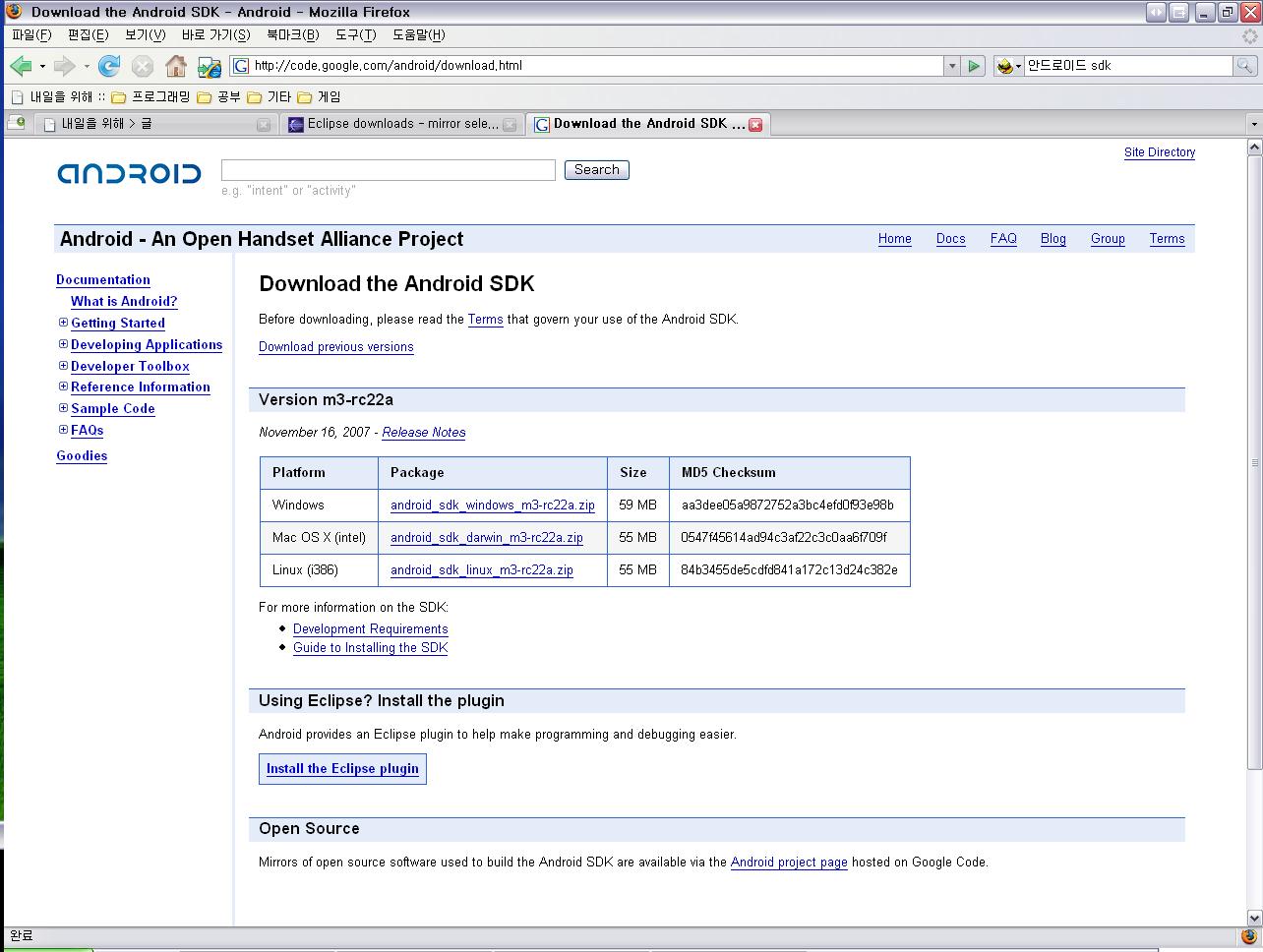This screenshot has height=952, width=1263.
Task: Click the magnifier search icon in toolbar
Action: [x=1244, y=66]
